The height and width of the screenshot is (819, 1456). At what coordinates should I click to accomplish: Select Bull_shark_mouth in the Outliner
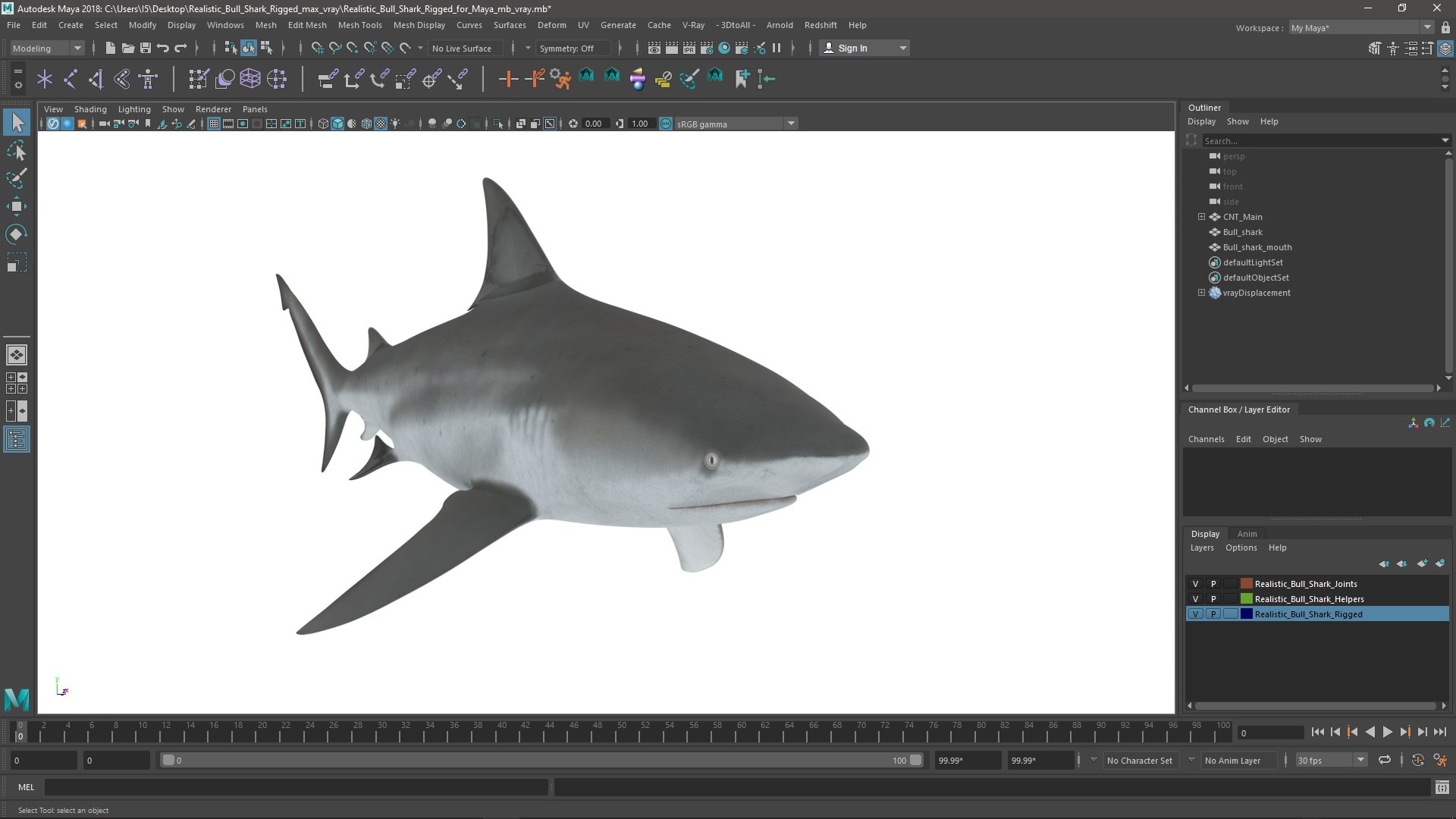pyautogui.click(x=1257, y=247)
